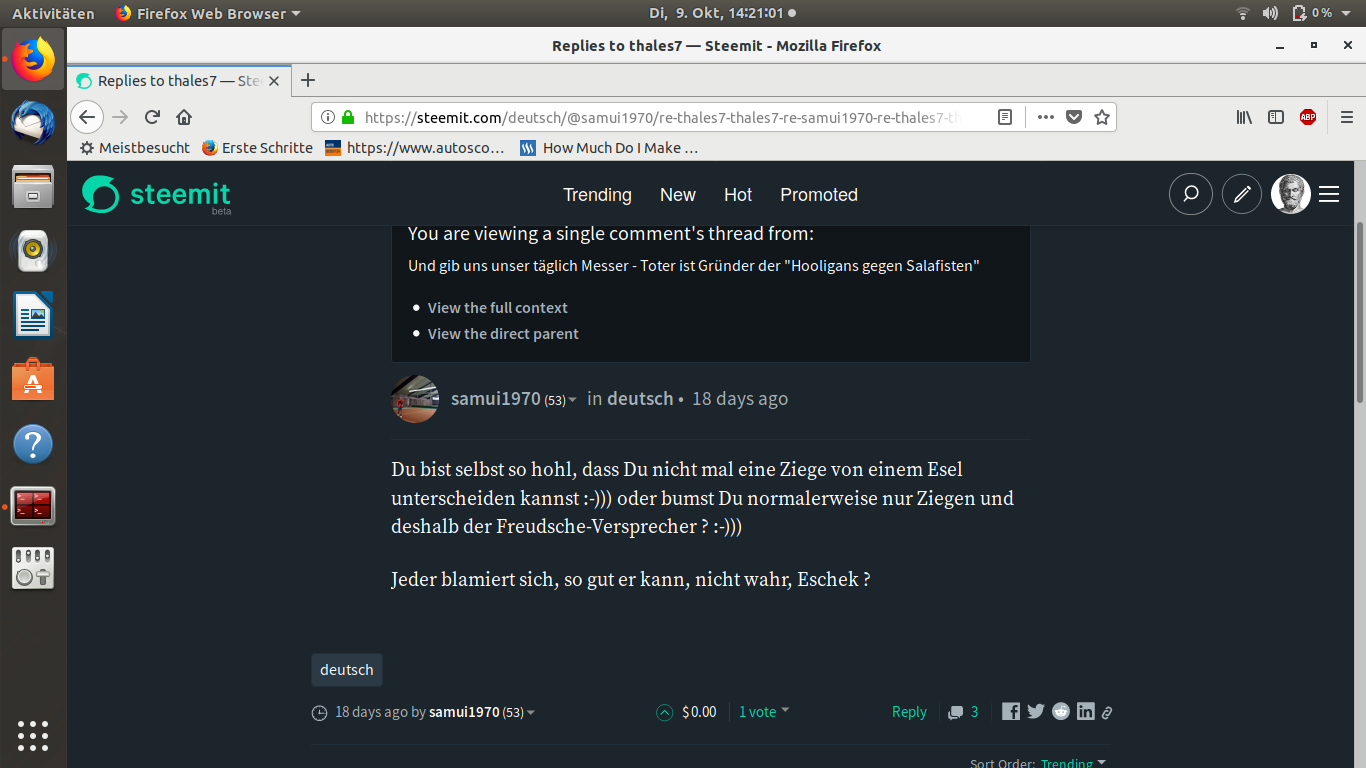Open the Files manager in the dock
1366x768 pixels.
pyautogui.click(x=33, y=186)
